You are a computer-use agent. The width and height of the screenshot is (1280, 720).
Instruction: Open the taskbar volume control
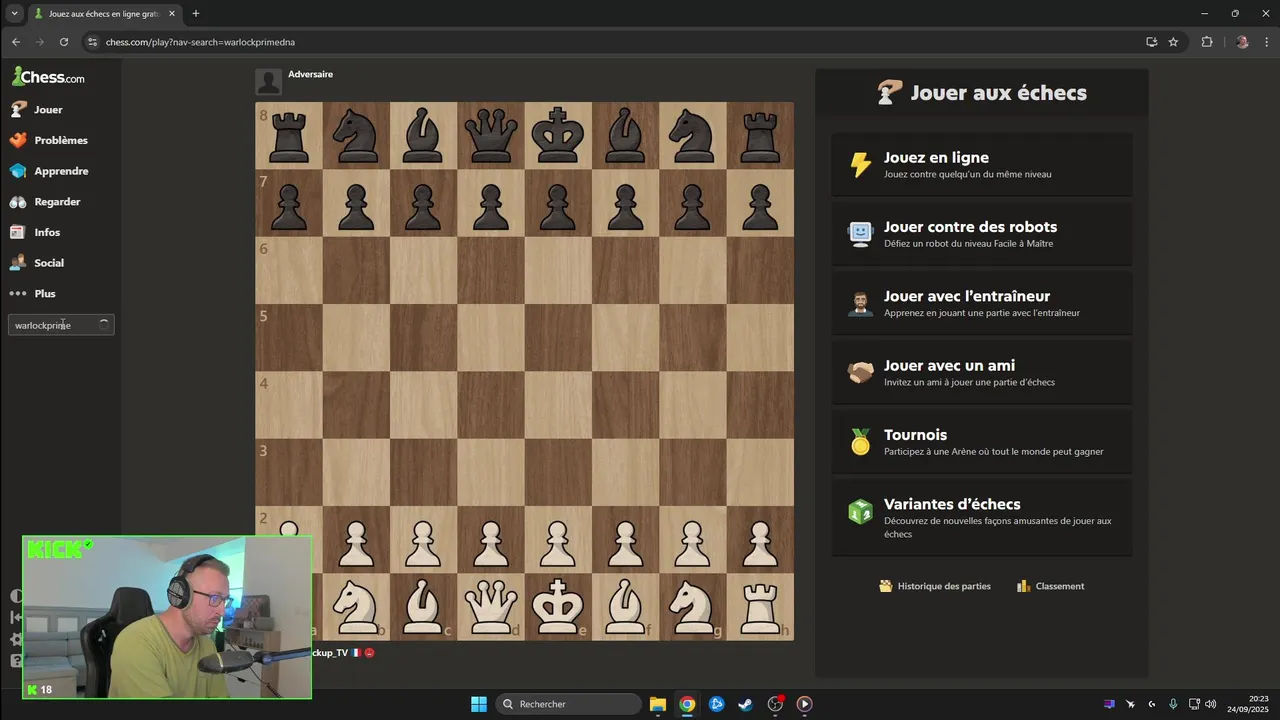tap(1211, 704)
